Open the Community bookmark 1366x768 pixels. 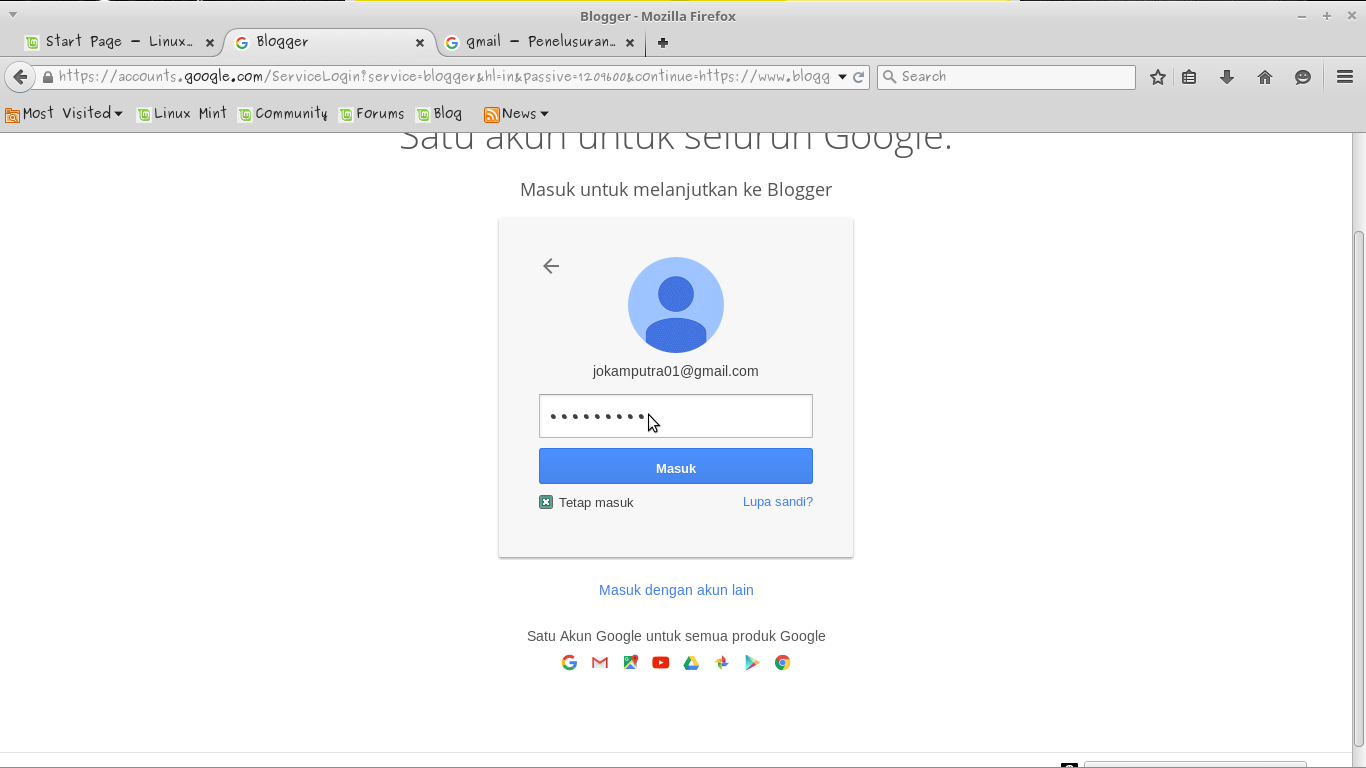tap(283, 114)
